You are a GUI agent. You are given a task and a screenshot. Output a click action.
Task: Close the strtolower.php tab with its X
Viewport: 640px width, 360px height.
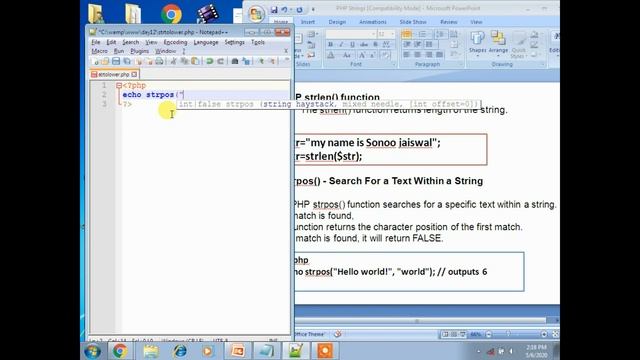click(x=134, y=74)
